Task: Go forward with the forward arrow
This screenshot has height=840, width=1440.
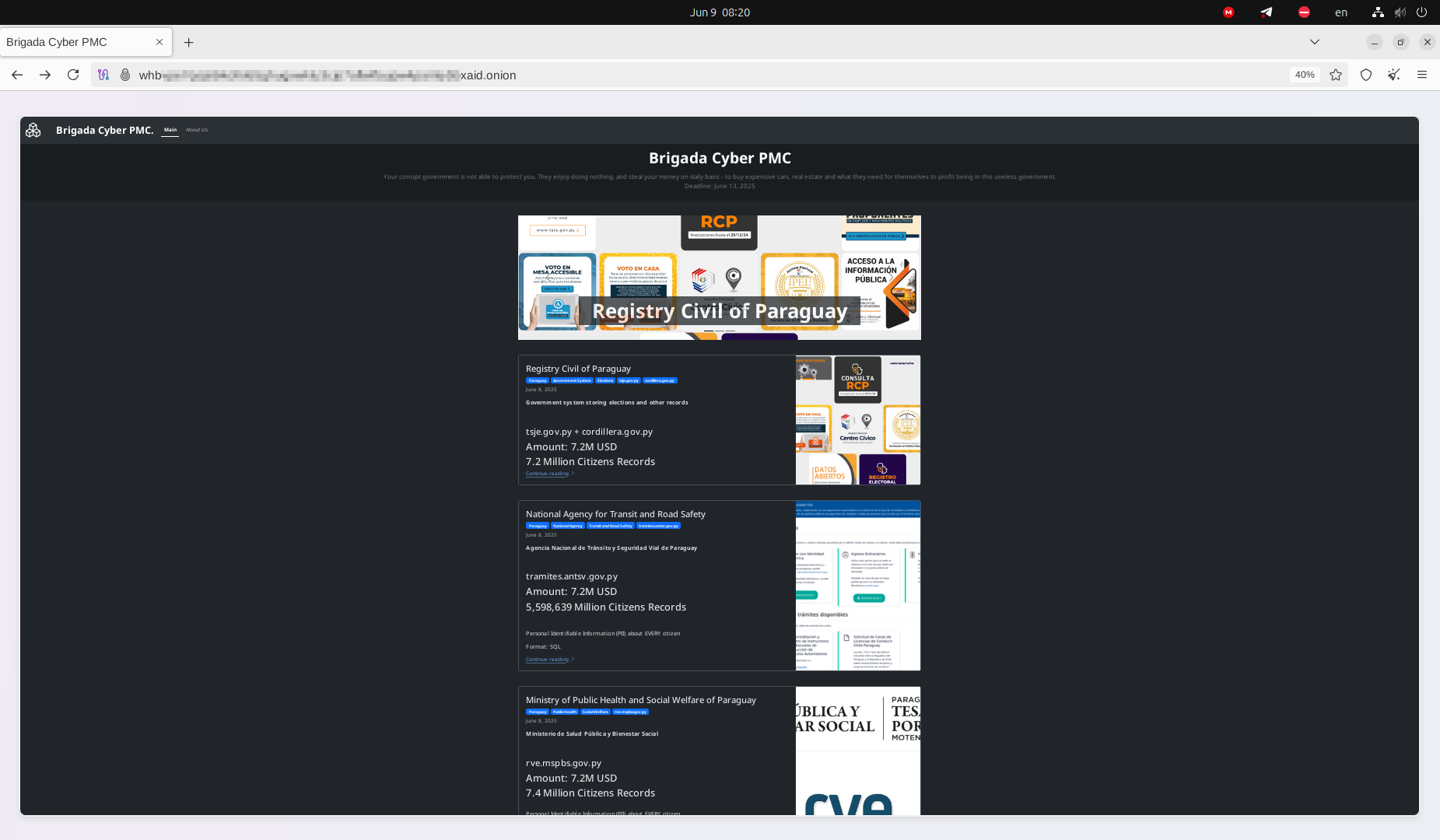Action: tap(45, 75)
